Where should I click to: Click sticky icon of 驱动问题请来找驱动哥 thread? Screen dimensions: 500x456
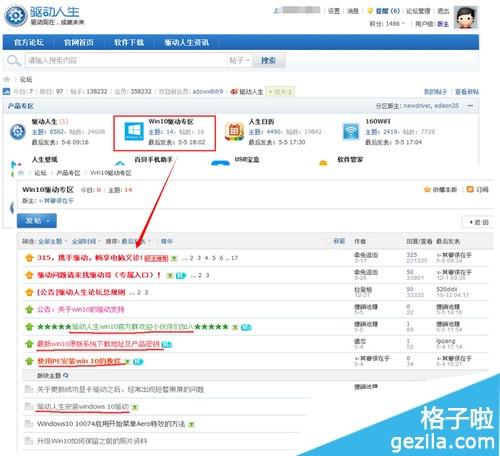(x=29, y=275)
